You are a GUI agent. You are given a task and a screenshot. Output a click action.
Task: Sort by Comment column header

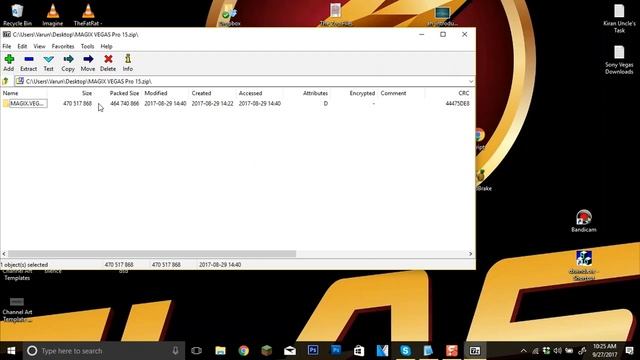coord(393,93)
